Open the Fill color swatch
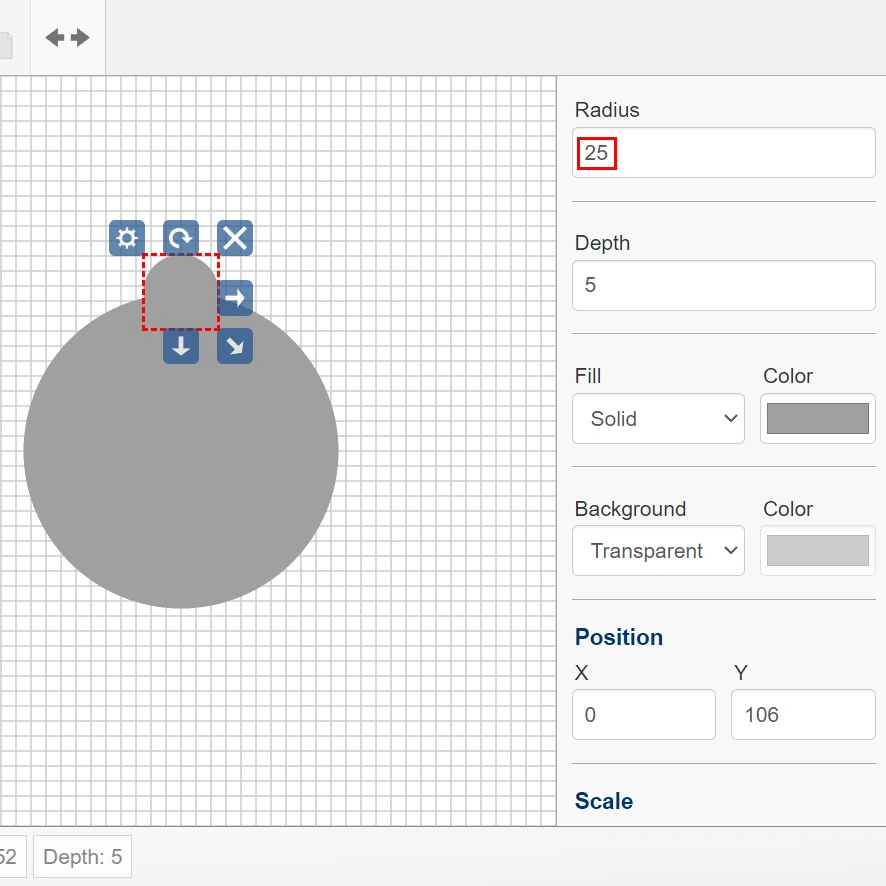Screen dimensions: 886x886 (x=817, y=419)
